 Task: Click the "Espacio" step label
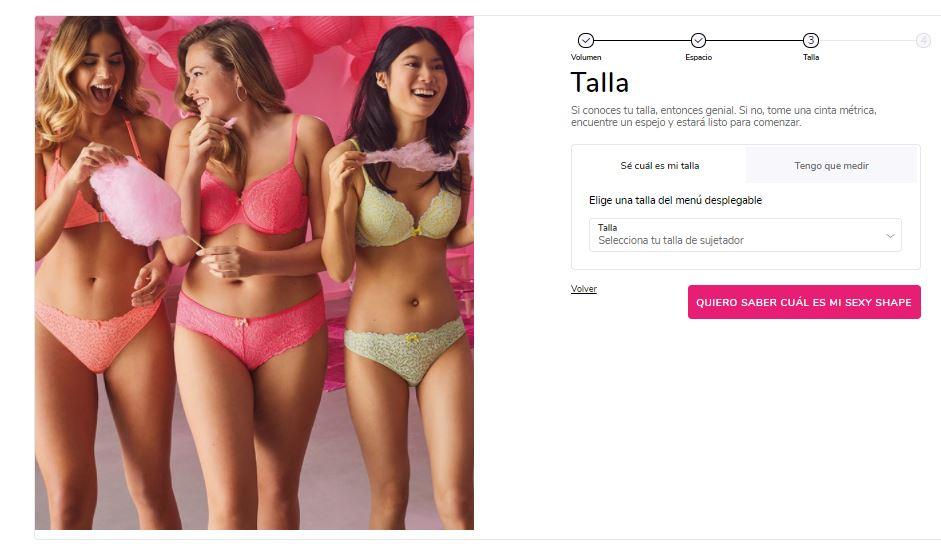[x=699, y=57]
